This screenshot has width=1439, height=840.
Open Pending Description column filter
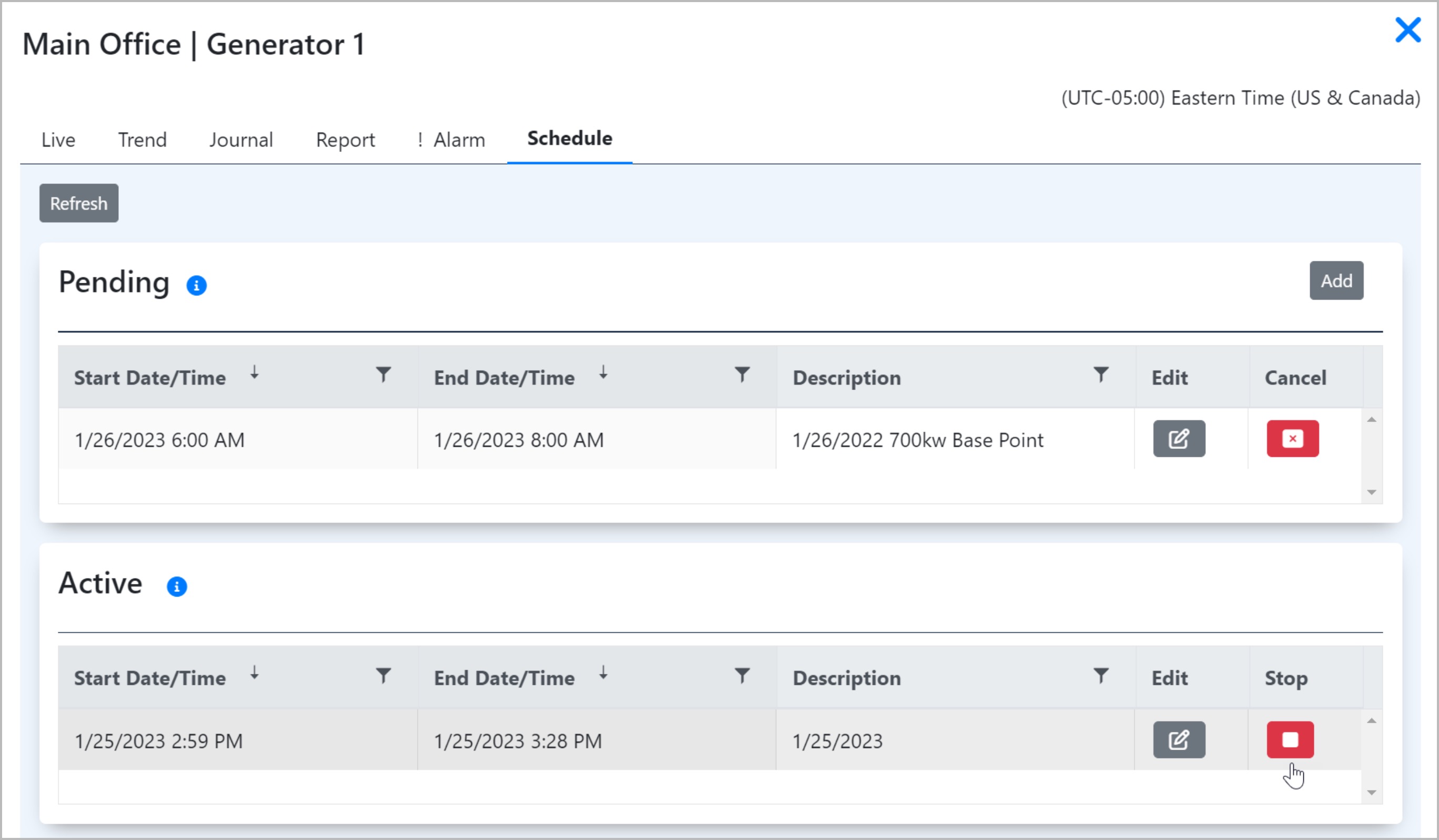tap(1100, 375)
